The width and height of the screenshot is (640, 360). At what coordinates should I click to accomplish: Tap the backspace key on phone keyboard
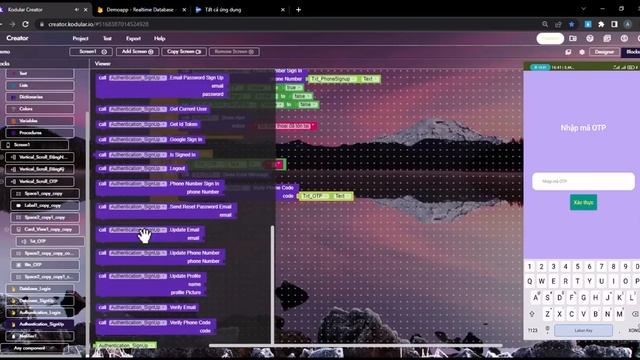tap(635, 313)
